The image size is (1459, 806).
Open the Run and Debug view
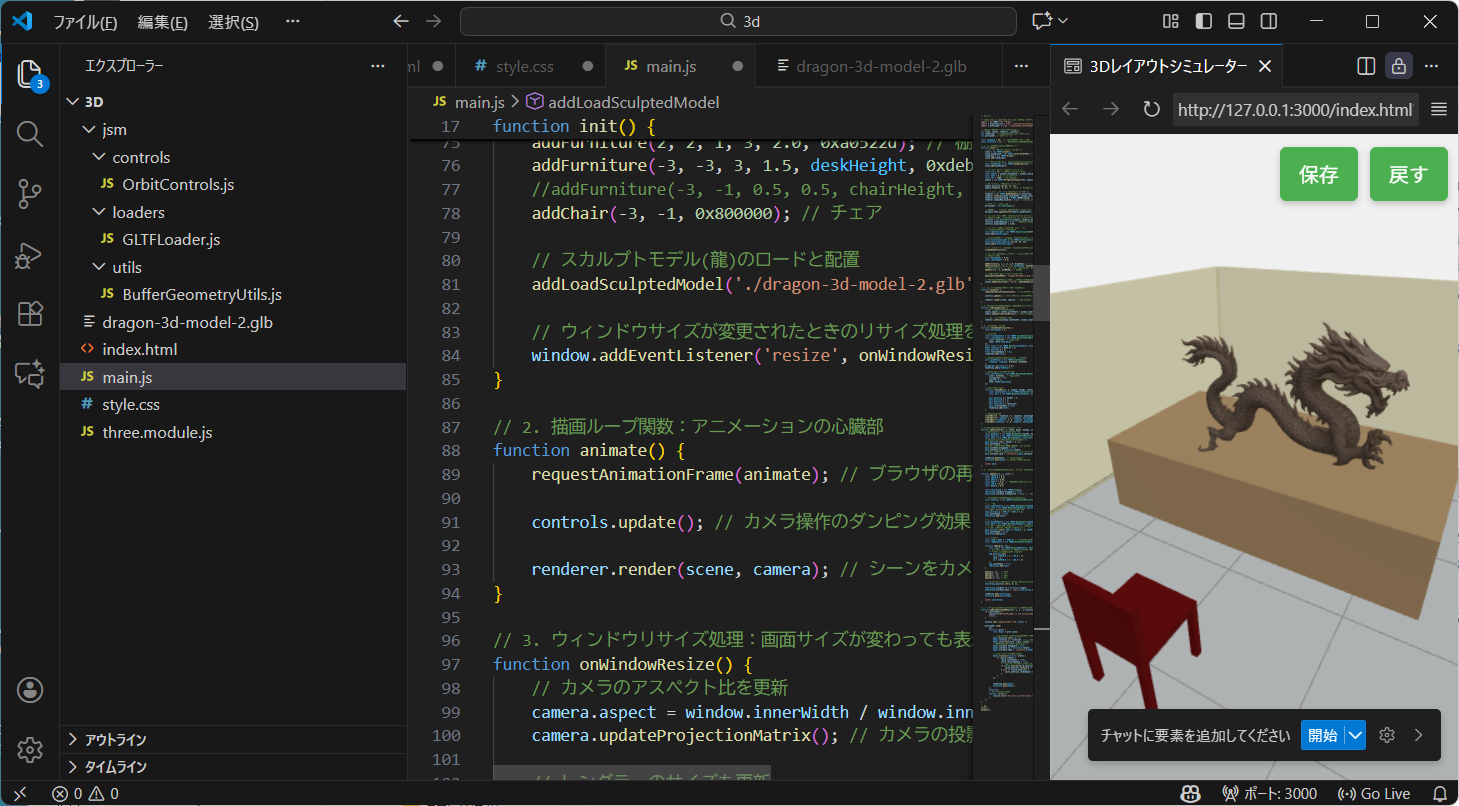point(29,255)
